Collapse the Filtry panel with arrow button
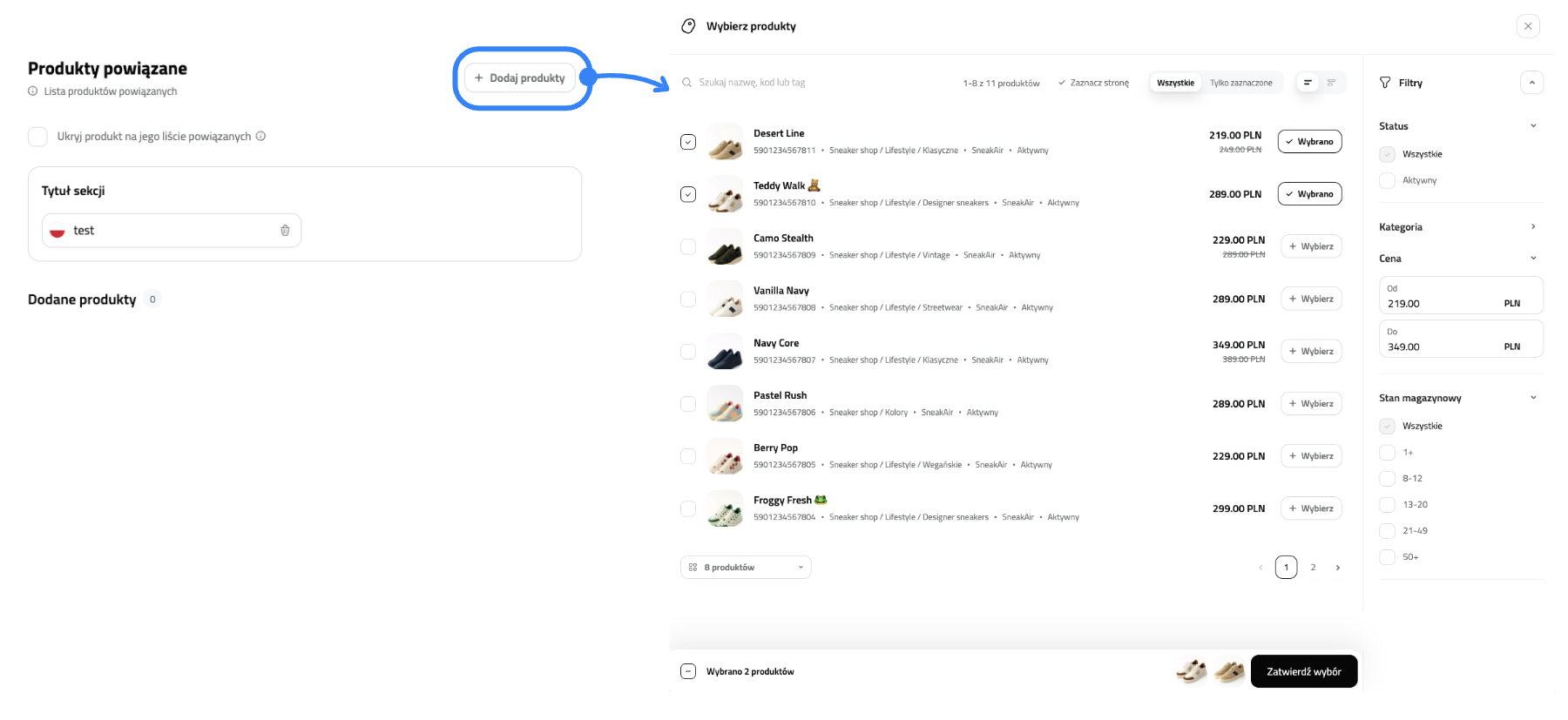This screenshot has height=720, width=1568. pyautogui.click(x=1531, y=83)
